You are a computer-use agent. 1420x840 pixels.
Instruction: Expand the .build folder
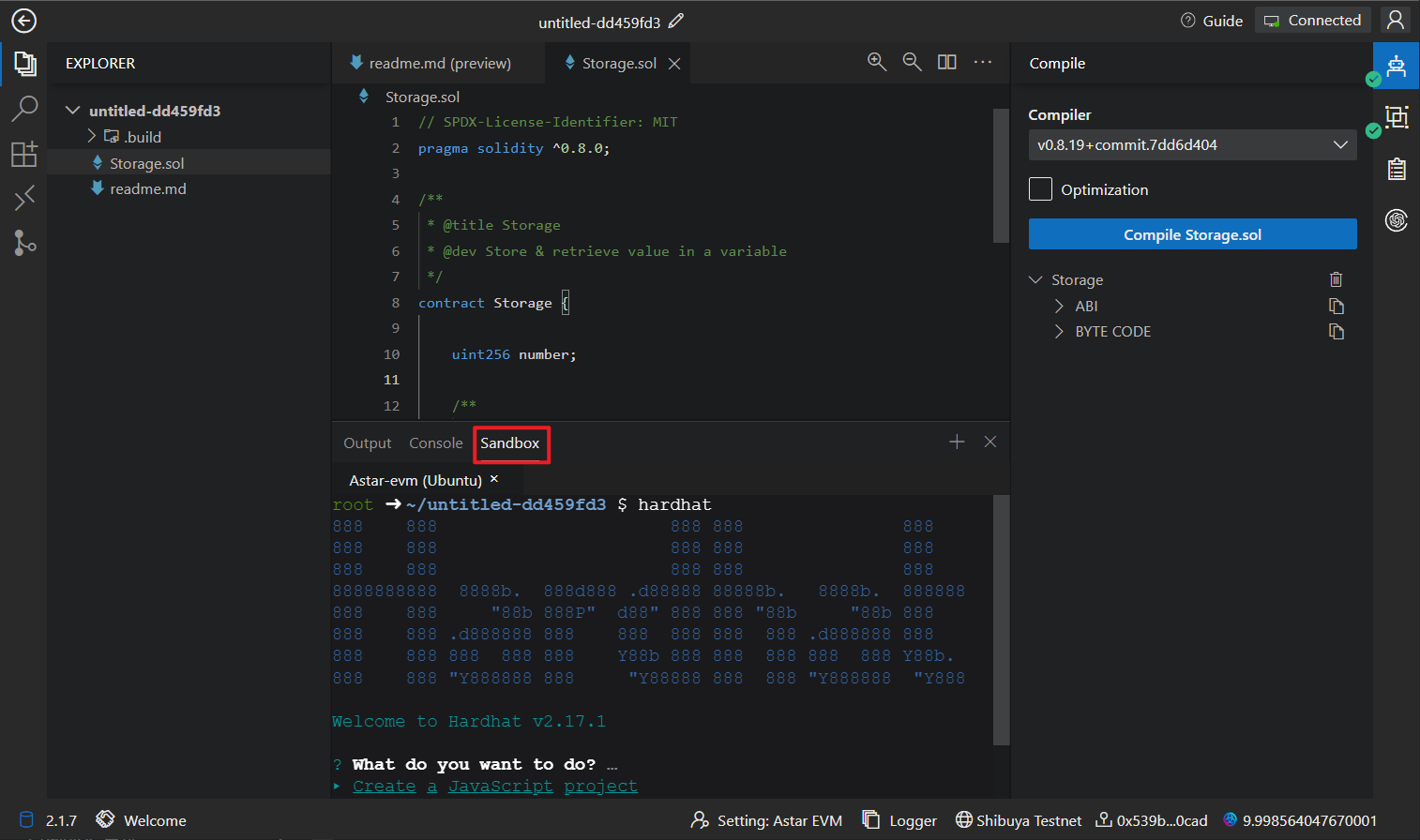click(x=92, y=137)
